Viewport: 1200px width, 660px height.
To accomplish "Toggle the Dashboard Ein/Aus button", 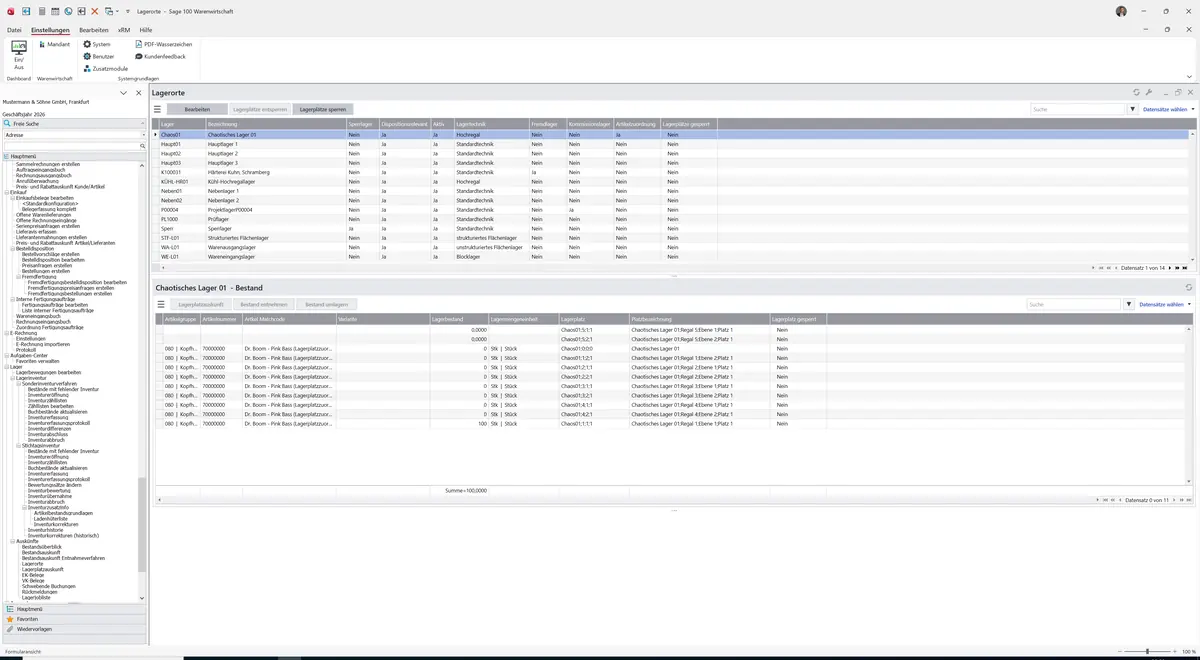I will pos(19,56).
